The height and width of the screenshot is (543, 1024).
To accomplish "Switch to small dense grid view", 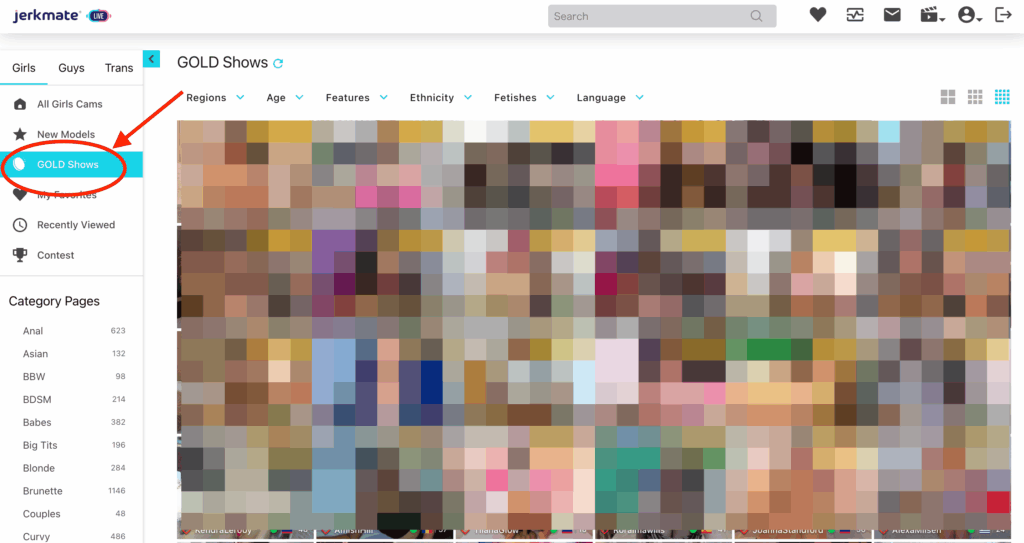I will click(1001, 97).
